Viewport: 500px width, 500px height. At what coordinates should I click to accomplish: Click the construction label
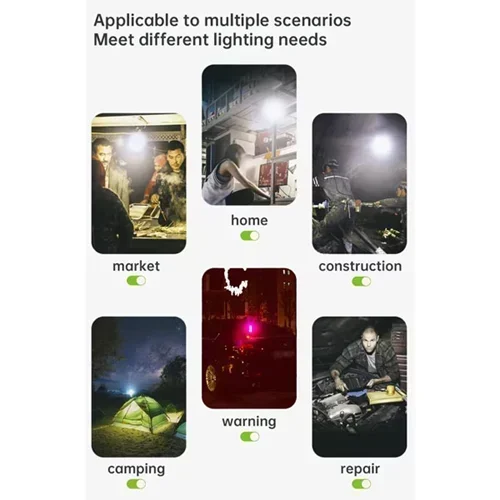[360, 266]
